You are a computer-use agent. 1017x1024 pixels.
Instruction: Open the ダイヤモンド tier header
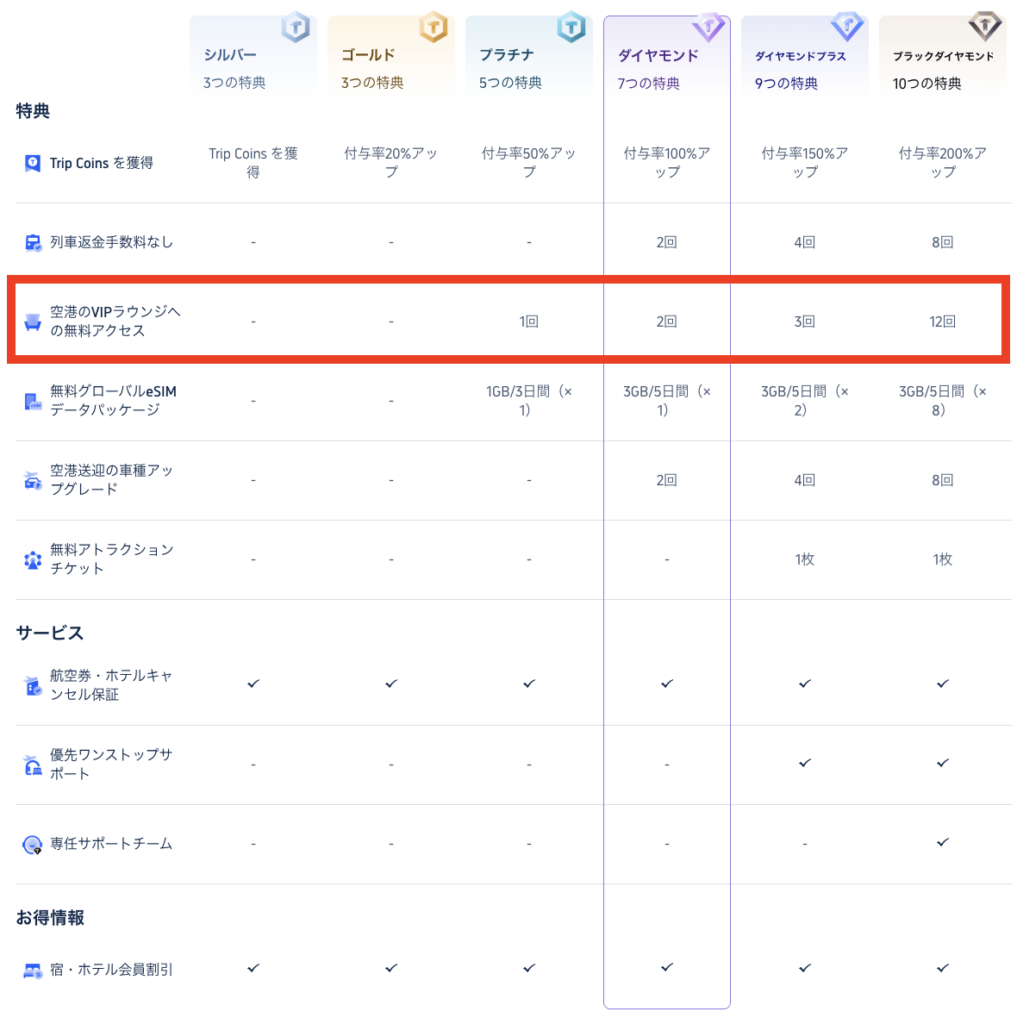pos(667,58)
